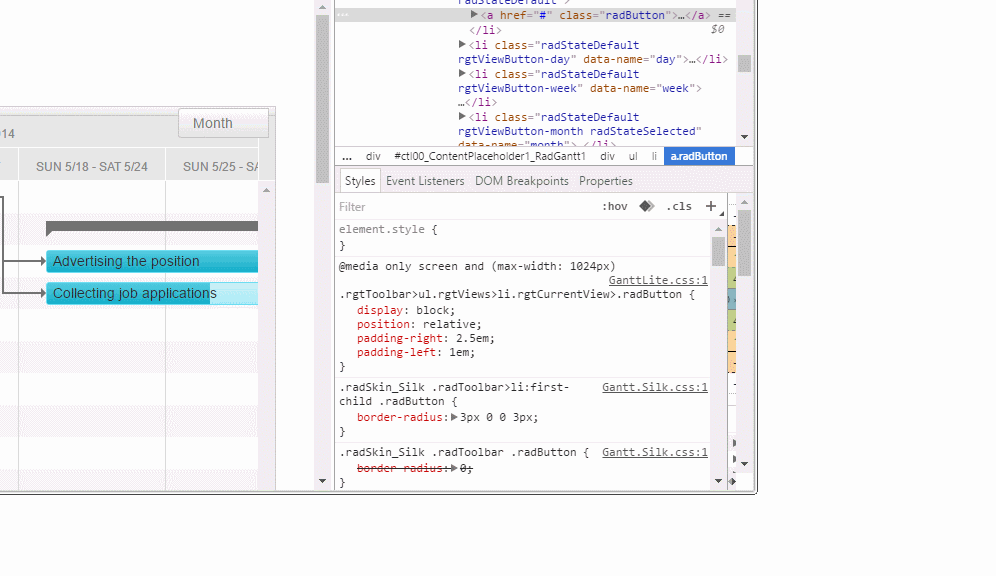Select the Advertising the position task bar
Screen dimensions: 996x576
click(152, 261)
